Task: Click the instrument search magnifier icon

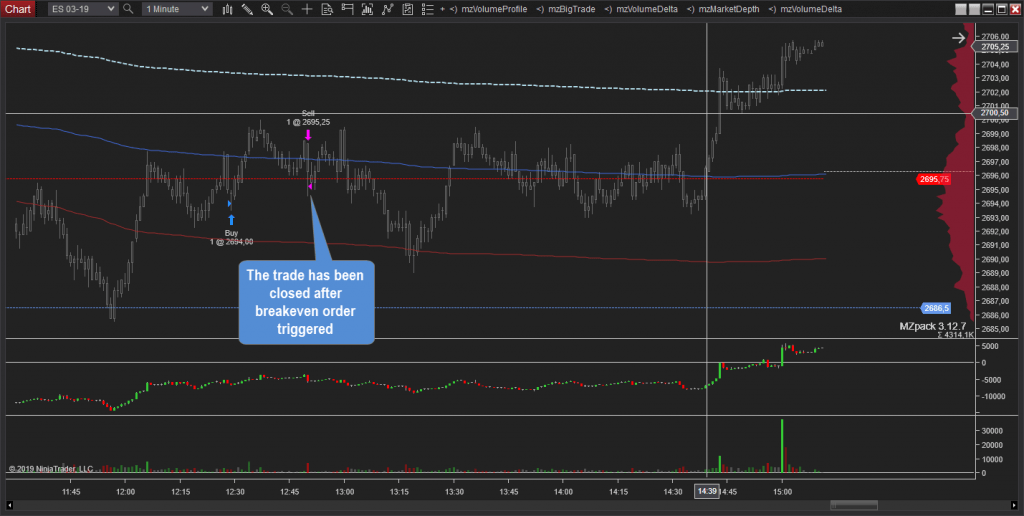Action: [128, 9]
